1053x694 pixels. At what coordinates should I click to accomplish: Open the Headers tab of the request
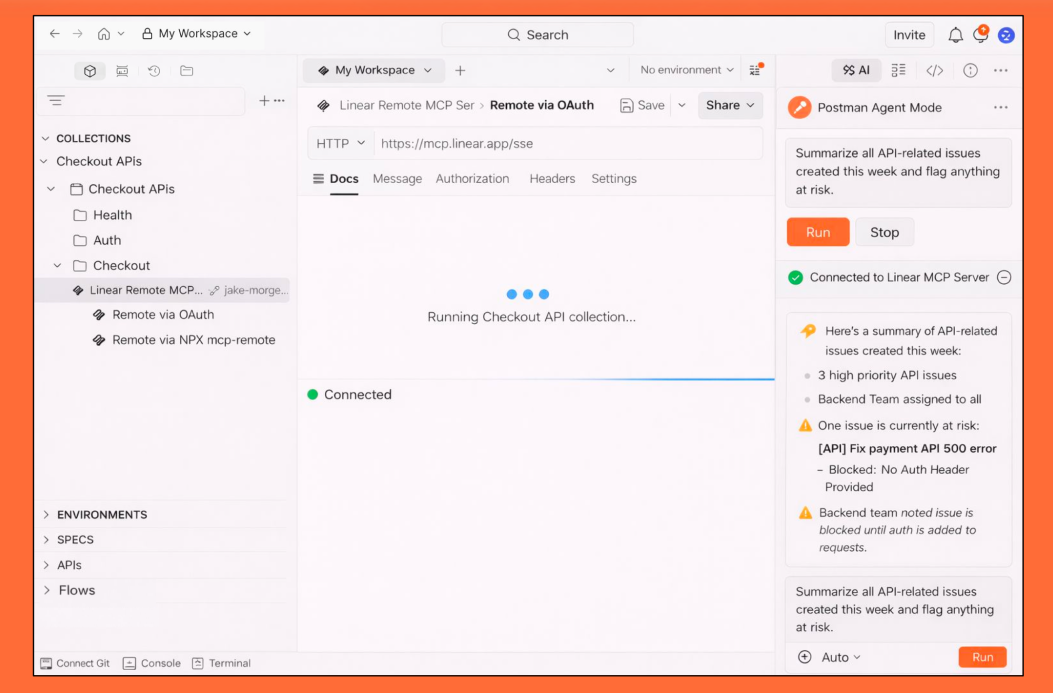click(552, 179)
